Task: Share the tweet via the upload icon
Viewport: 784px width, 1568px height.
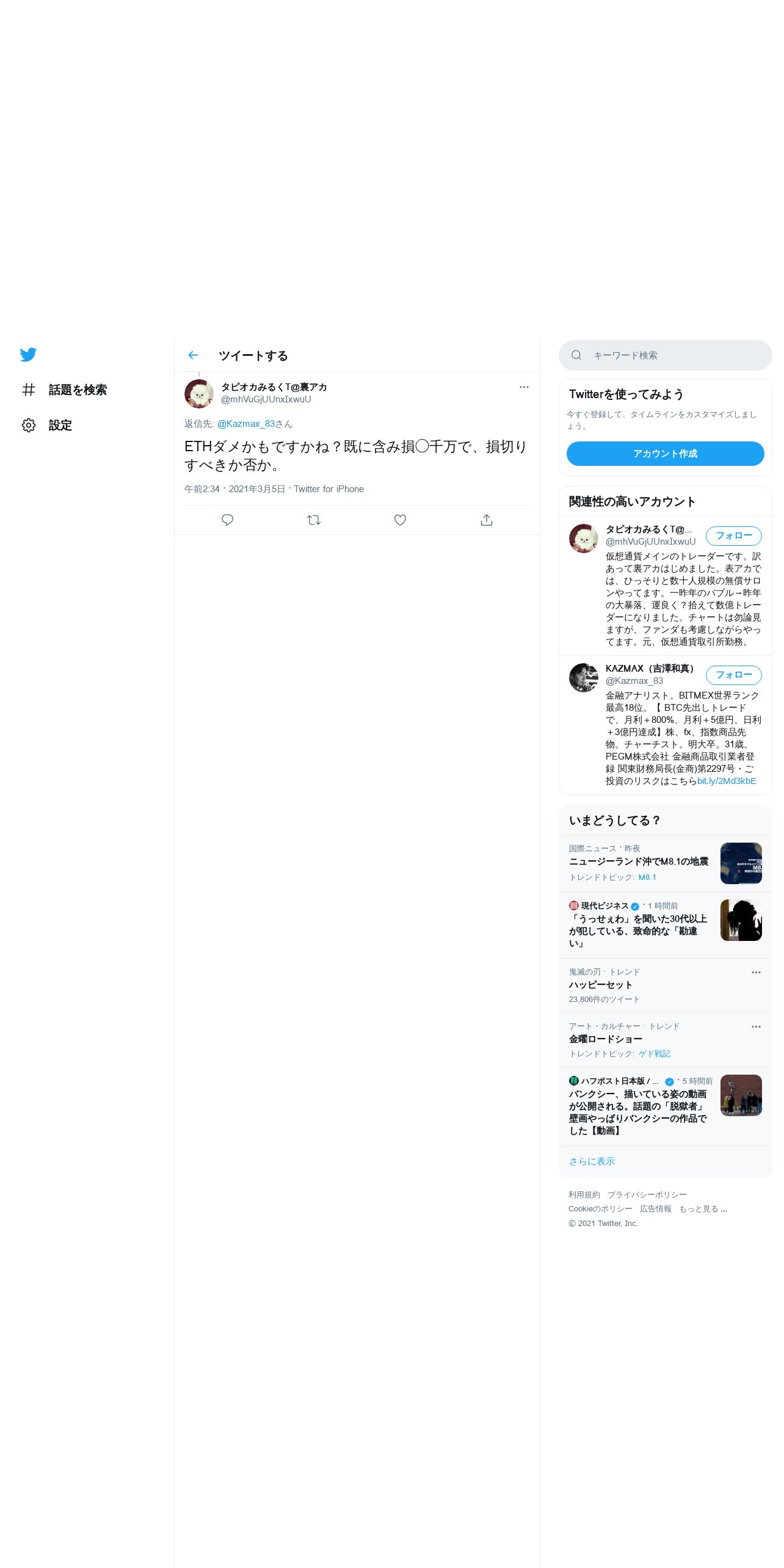Action: (x=487, y=520)
